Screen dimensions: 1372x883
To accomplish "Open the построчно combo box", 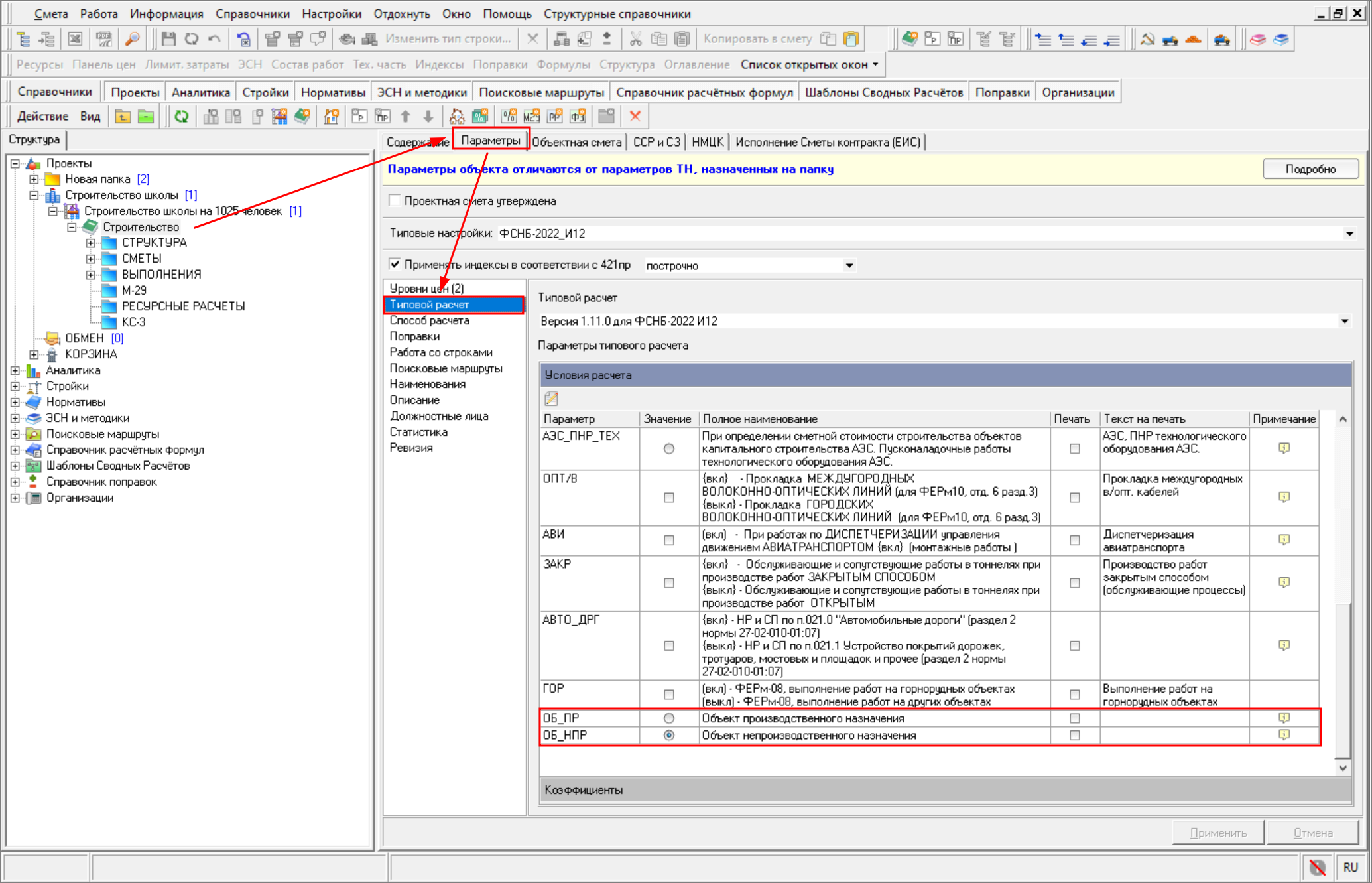I will point(849,265).
